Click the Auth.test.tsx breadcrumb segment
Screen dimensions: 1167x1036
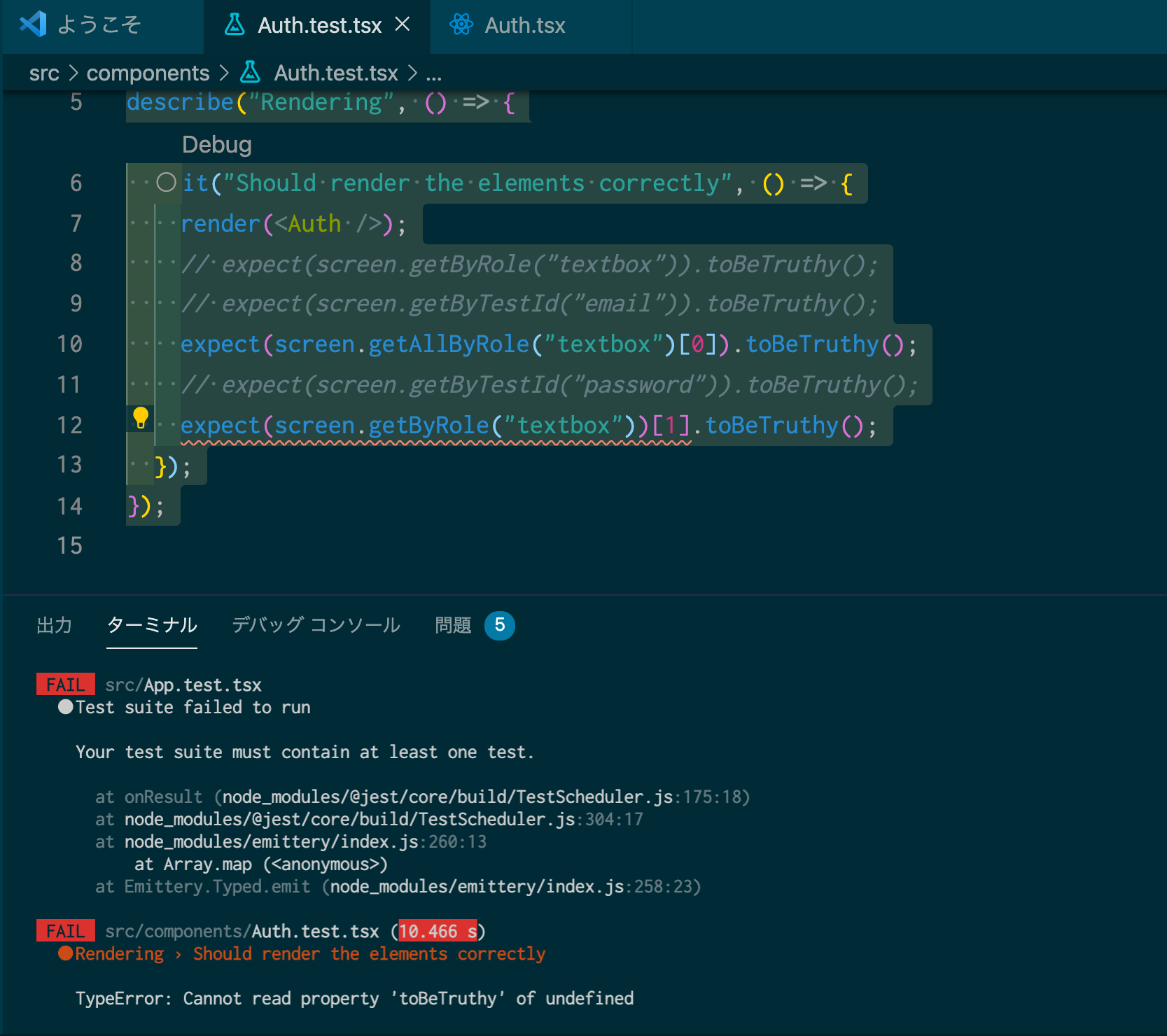[x=336, y=73]
